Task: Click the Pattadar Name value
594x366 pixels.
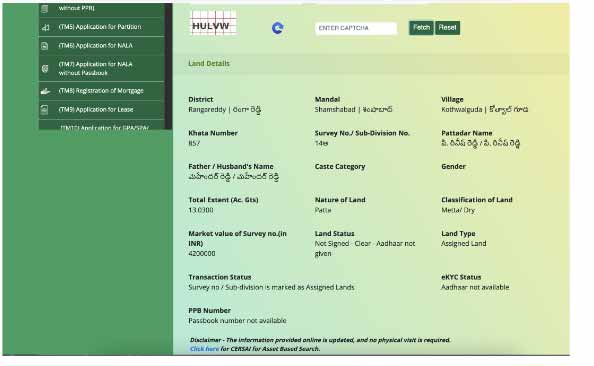Action: tap(480, 143)
